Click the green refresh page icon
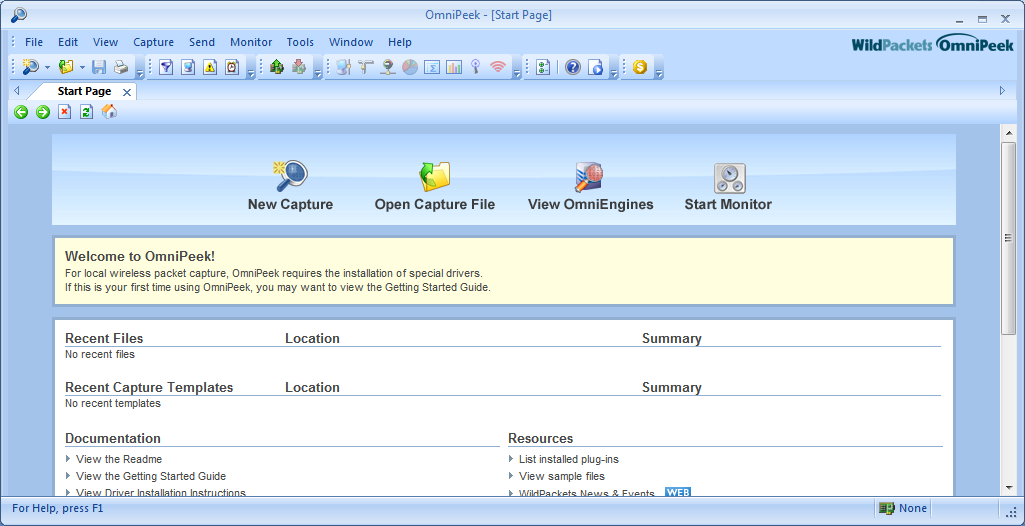 click(87, 112)
